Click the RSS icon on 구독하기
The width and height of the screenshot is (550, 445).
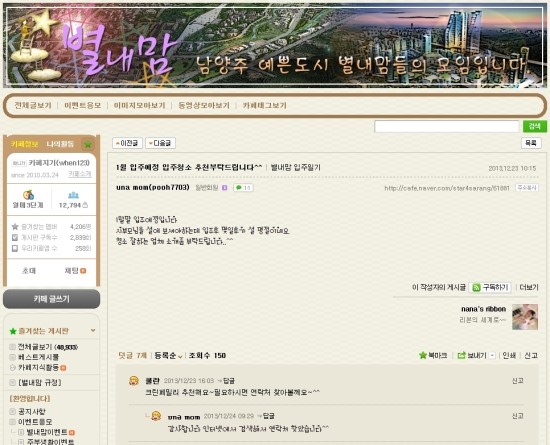click(476, 288)
